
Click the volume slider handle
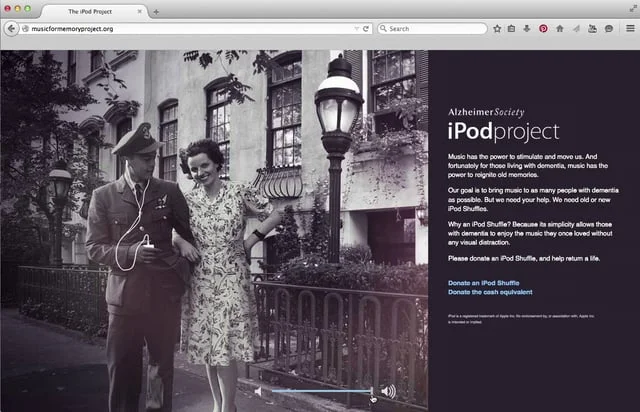[372, 391]
